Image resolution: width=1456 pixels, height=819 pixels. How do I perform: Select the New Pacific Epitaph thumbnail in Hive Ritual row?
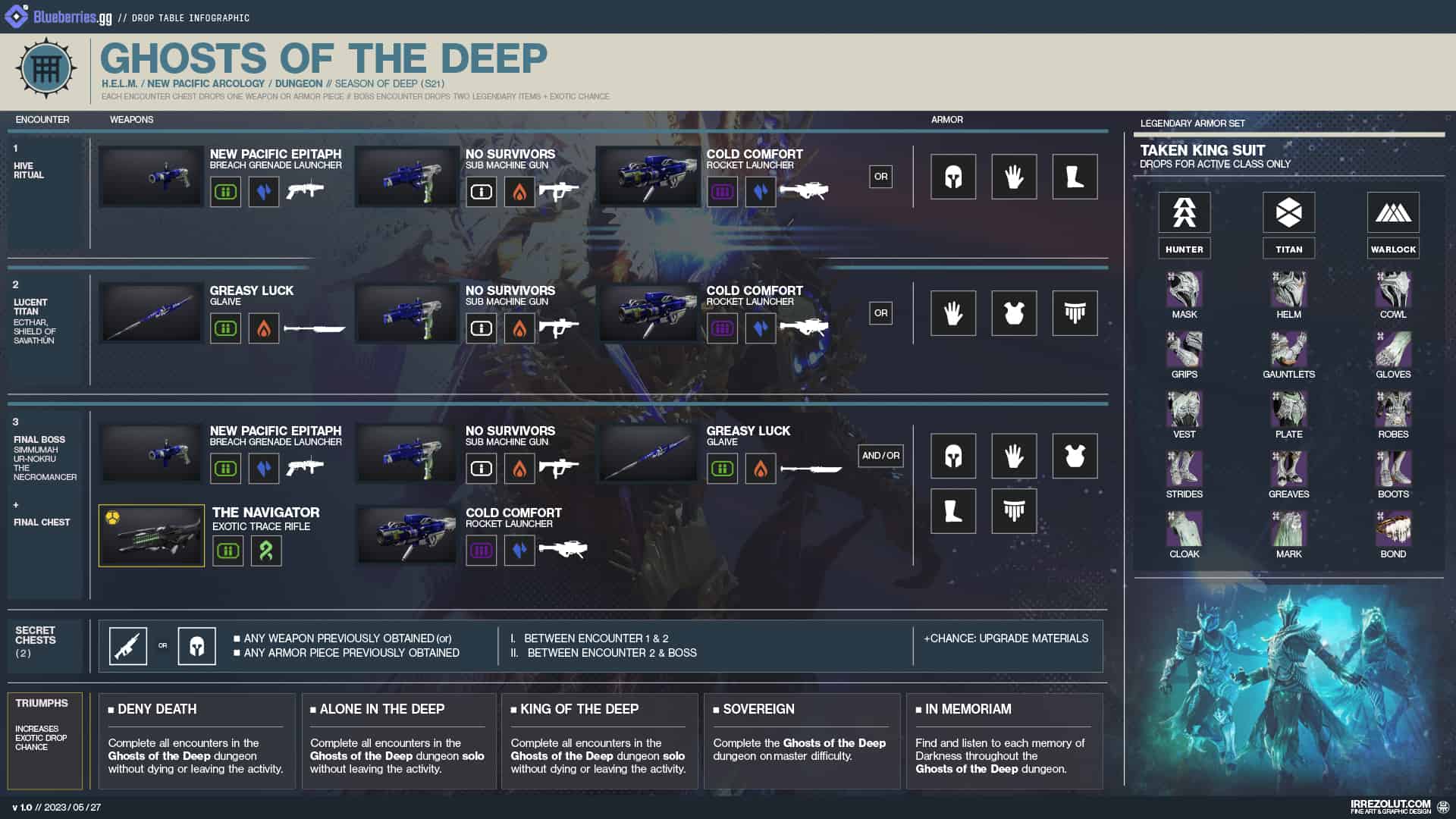tap(151, 177)
